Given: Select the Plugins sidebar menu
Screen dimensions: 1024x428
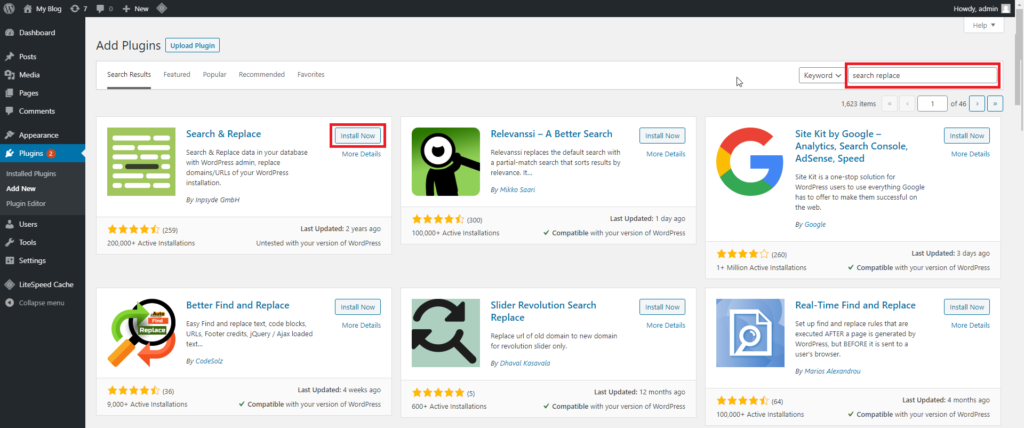Looking at the screenshot, I should click(42, 154).
